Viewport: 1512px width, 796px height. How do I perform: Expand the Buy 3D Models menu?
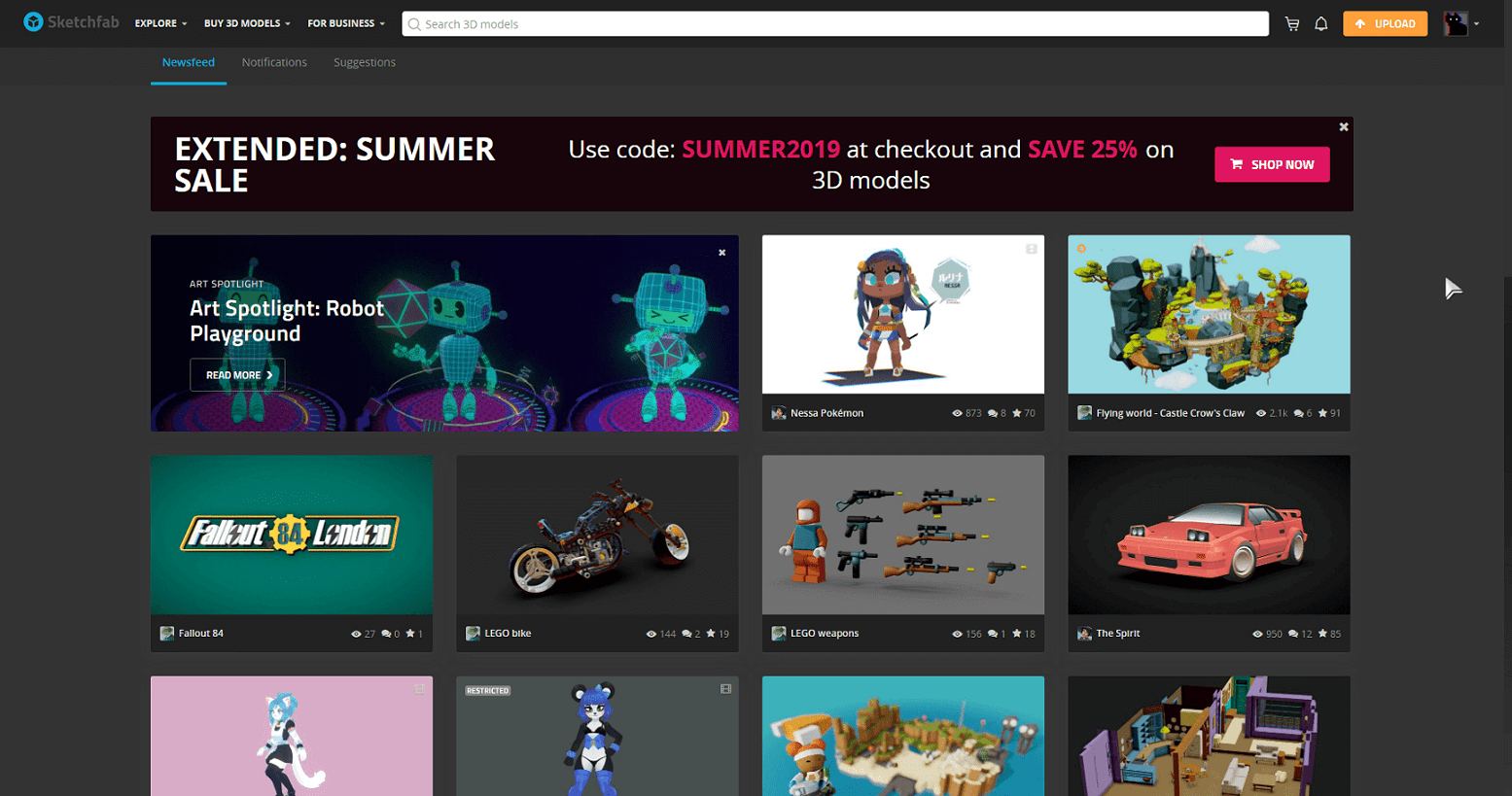(247, 23)
